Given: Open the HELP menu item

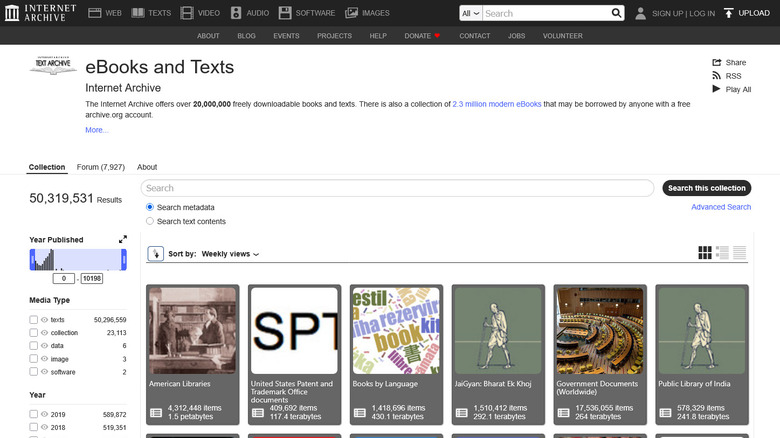Looking at the screenshot, I should [378, 36].
